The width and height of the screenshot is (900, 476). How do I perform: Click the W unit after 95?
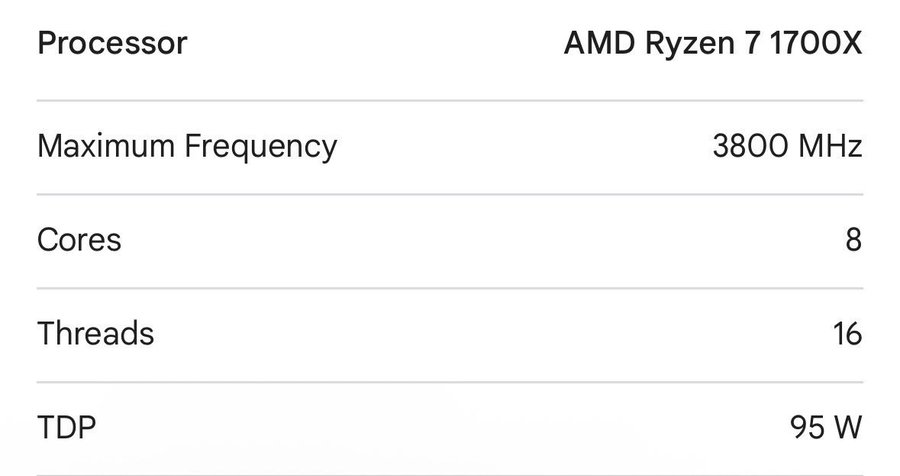(x=845, y=428)
